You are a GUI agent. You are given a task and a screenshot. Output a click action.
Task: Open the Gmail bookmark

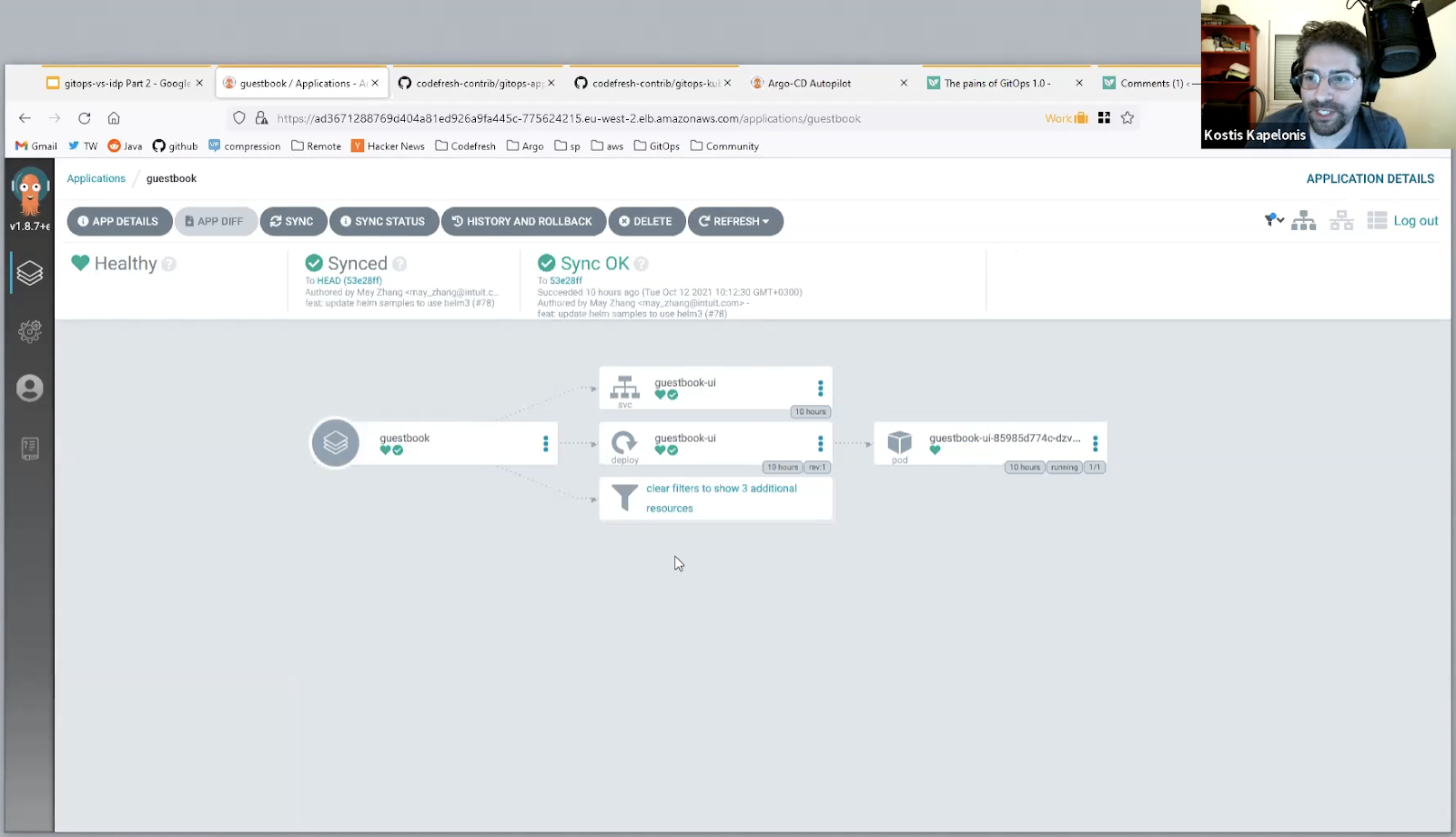coord(36,146)
